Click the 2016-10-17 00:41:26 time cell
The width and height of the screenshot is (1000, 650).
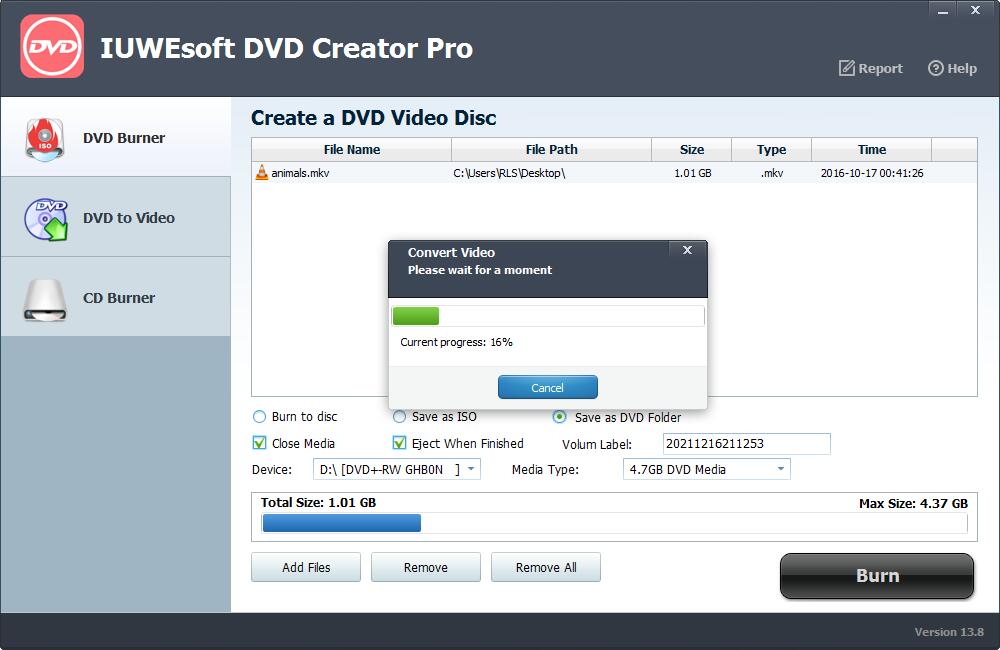point(872,173)
